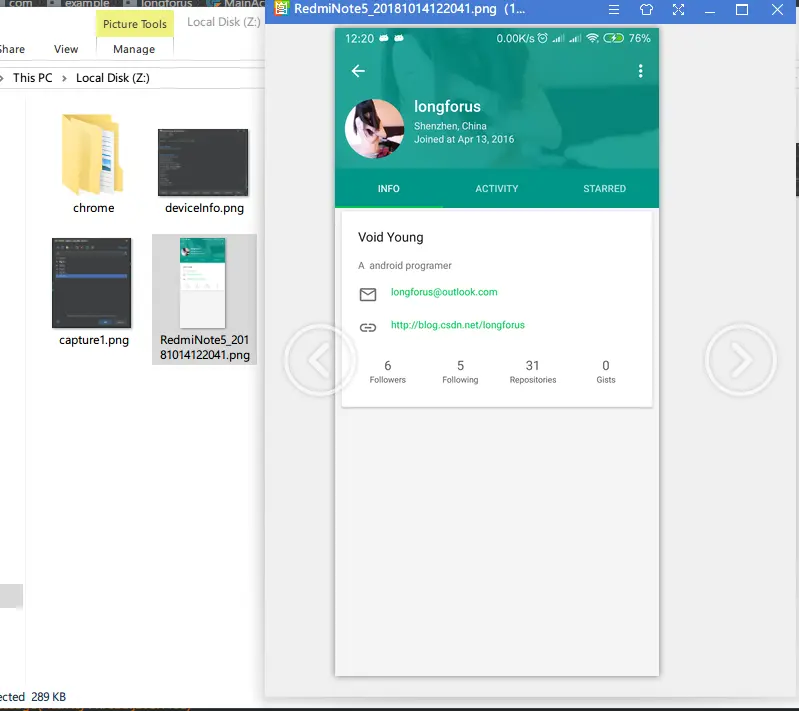799x711 pixels.
Task: Click the envelope email icon
Action: 368,294
